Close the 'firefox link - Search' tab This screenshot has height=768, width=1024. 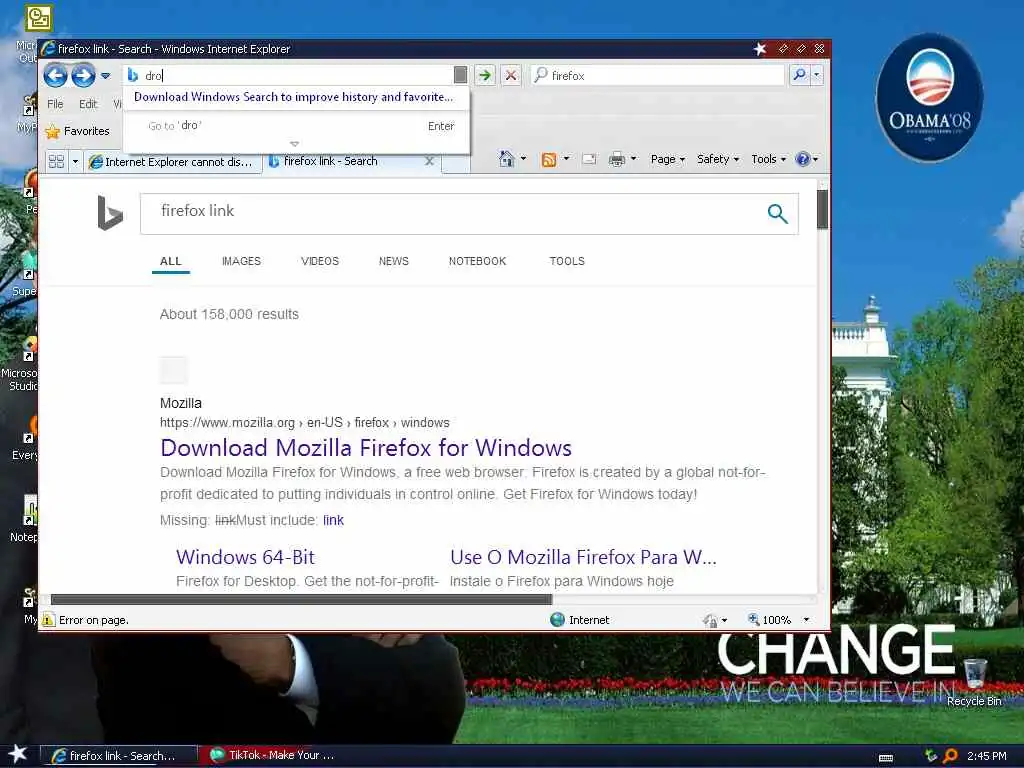tap(429, 161)
